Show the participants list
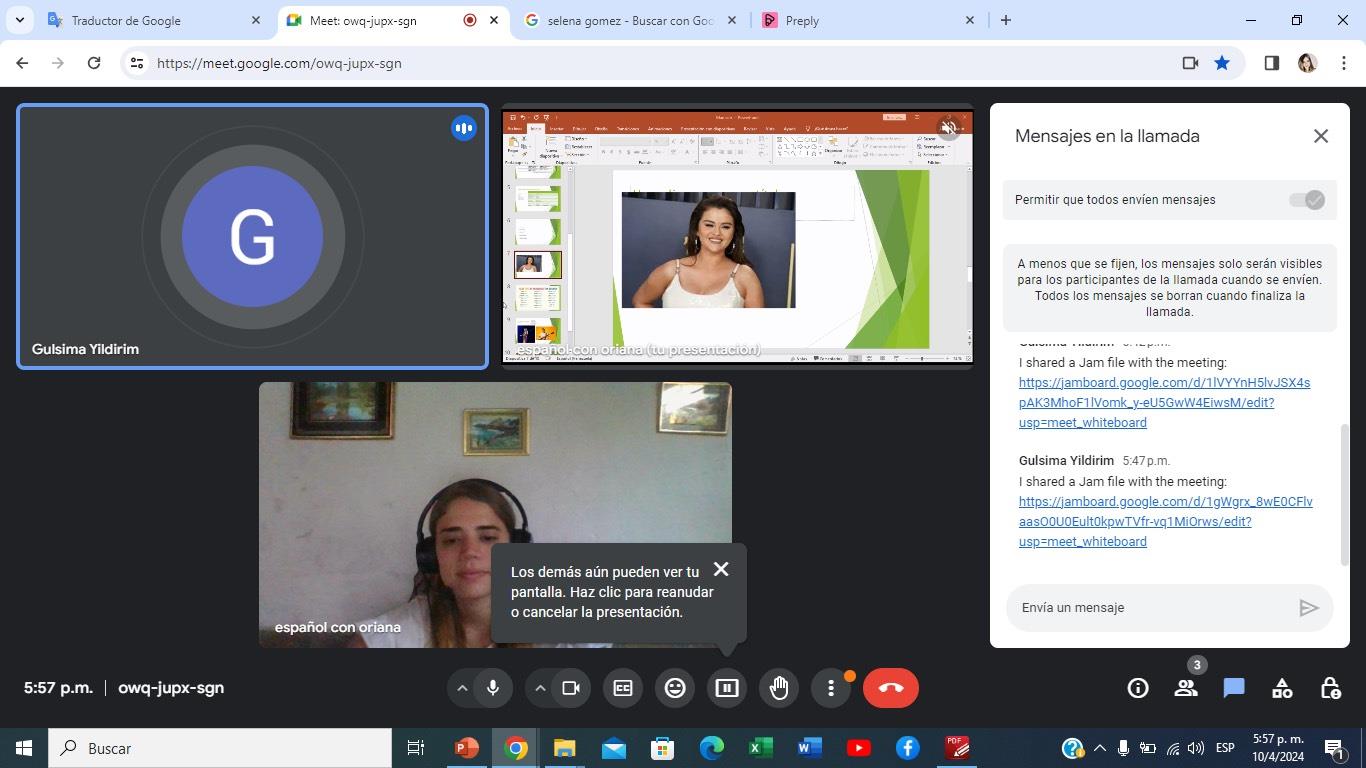The height and width of the screenshot is (768, 1366). pos(1186,688)
